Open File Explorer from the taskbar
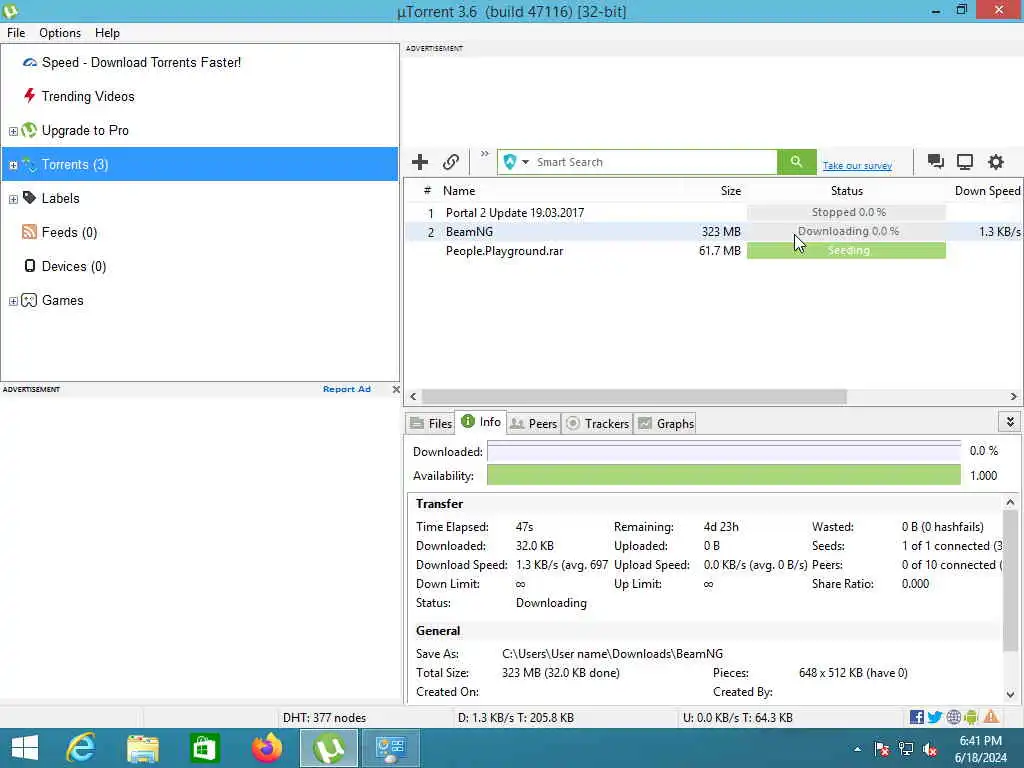This screenshot has width=1024, height=768. tap(142, 748)
